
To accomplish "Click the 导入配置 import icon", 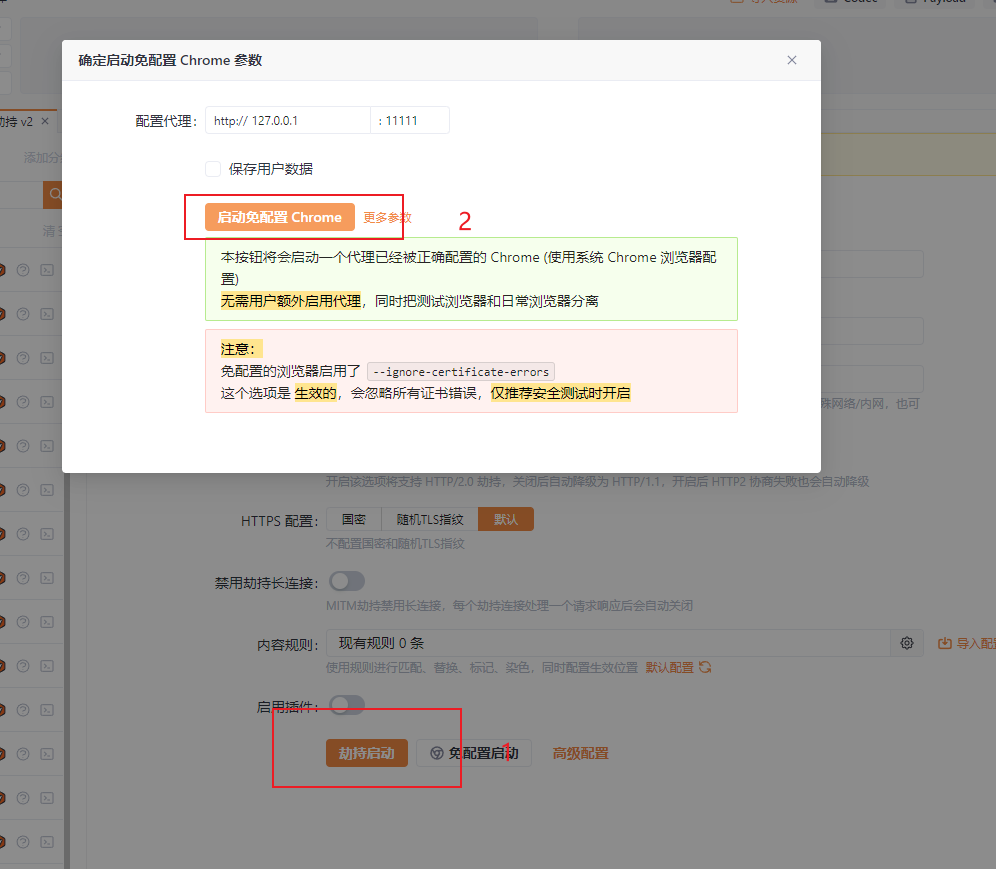I will 945,643.
